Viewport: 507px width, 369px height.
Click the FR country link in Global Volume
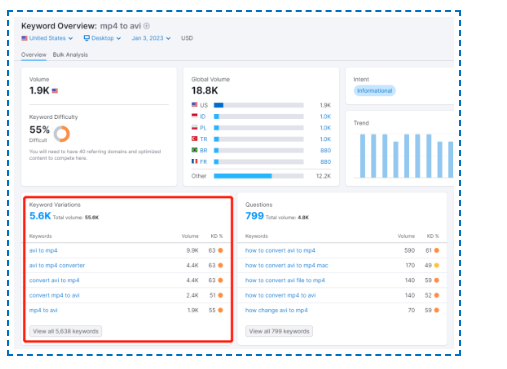(x=203, y=162)
